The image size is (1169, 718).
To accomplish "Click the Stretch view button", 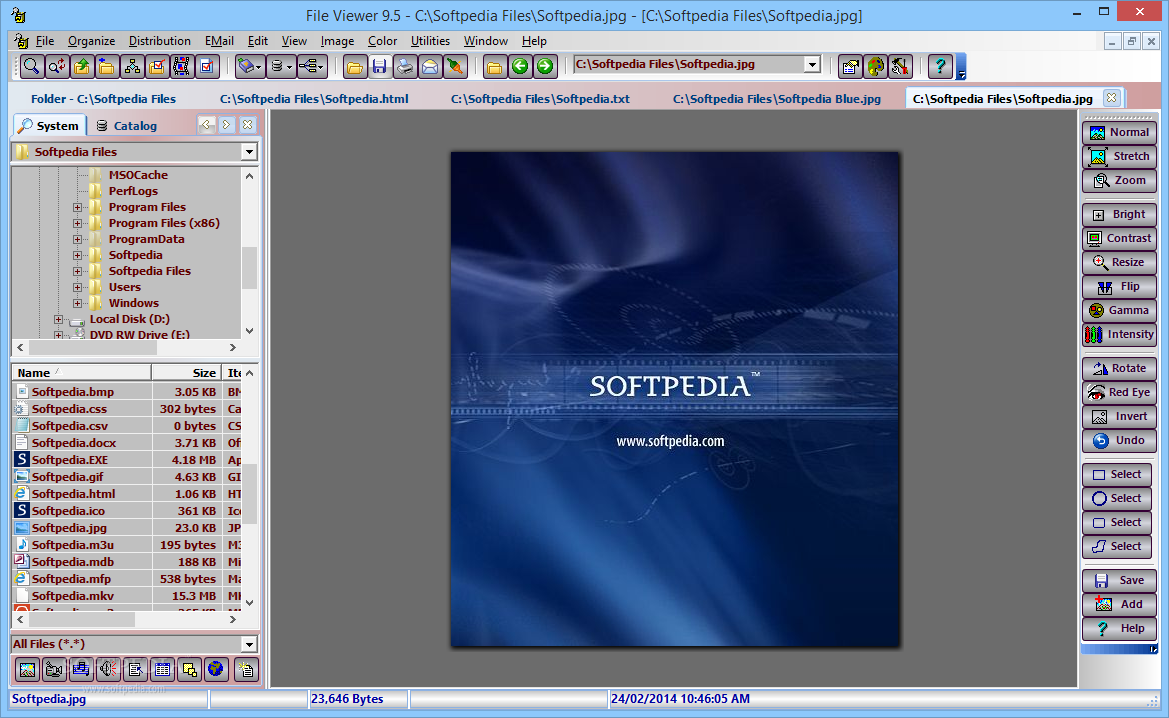I will click(1119, 157).
